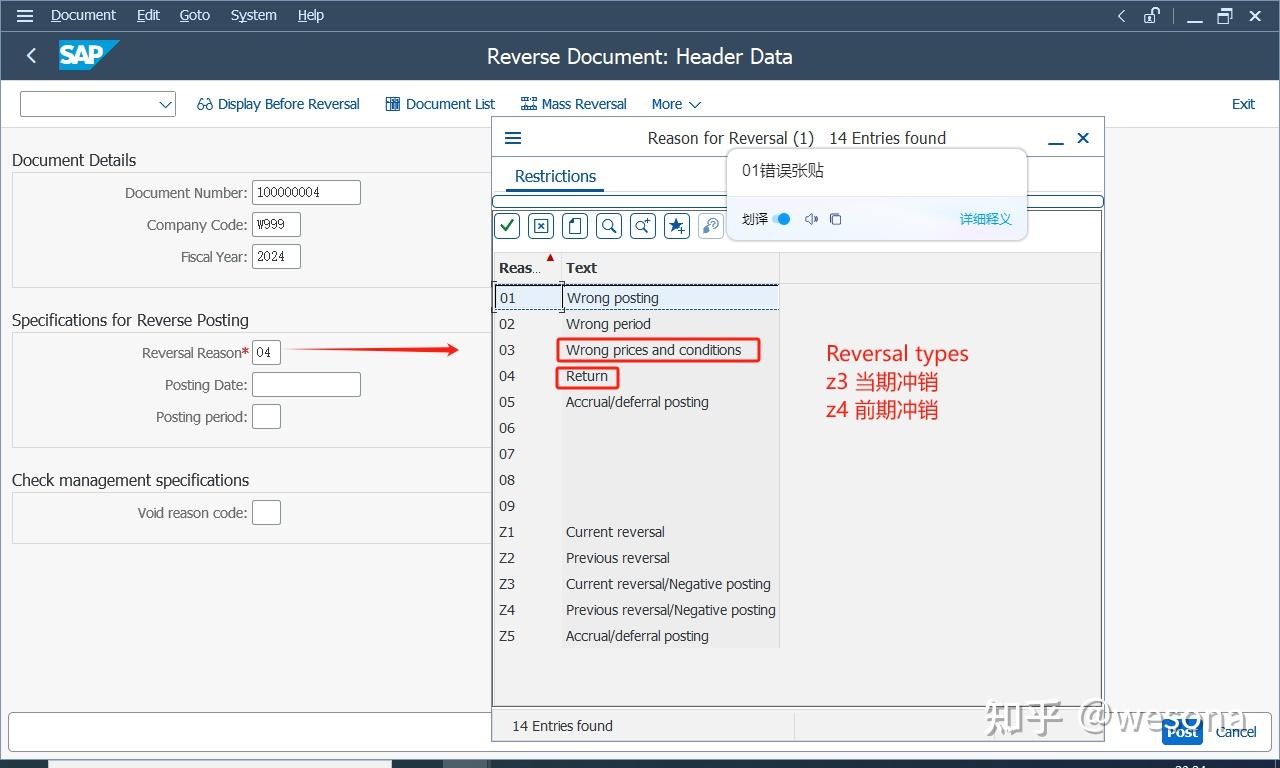Image resolution: width=1280 pixels, height=768 pixels.
Task: Click the new page icon in dialog toolbar
Action: pyautogui.click(x=575, y=226)
